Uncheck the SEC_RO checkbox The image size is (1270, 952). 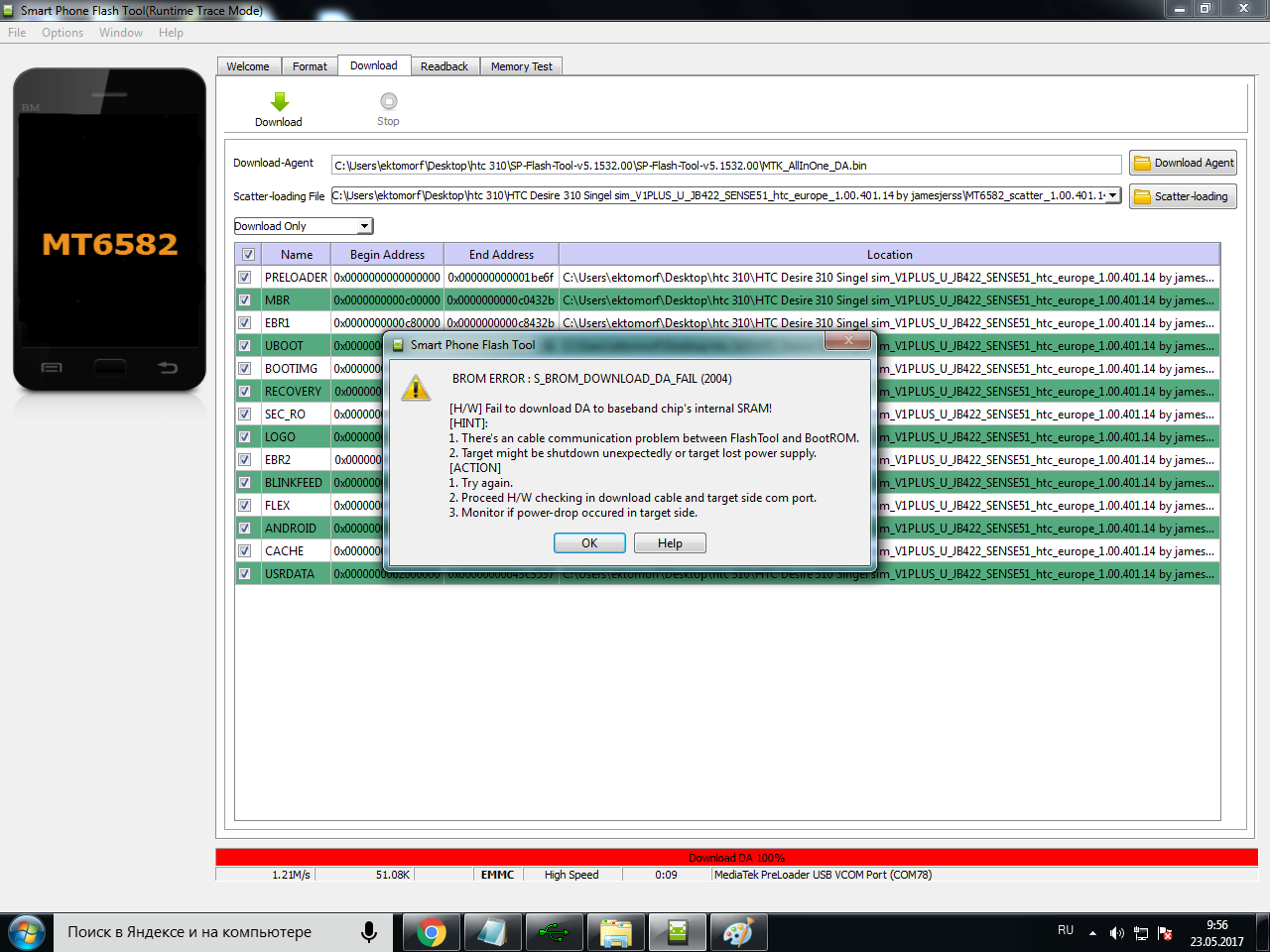point(244,415)
